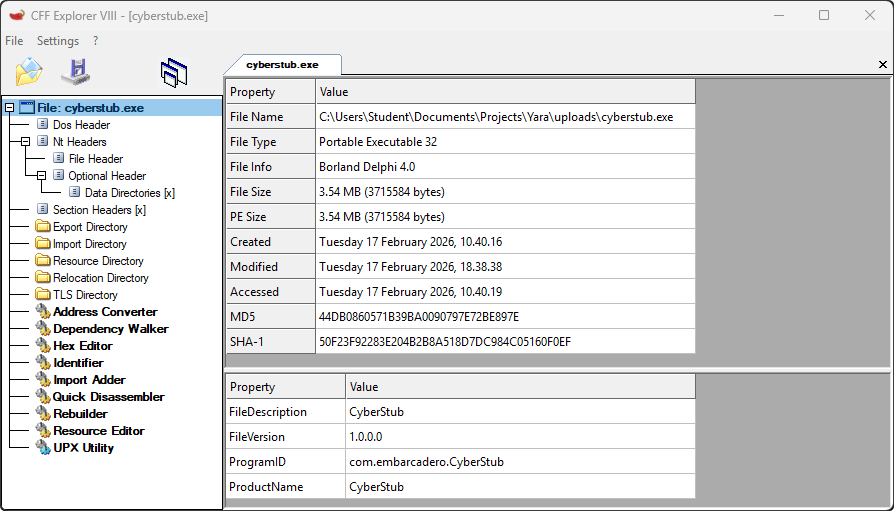Select the Quick Disassembler tool
Viewport: 894px width, 511px height.
[x=108, y=397]
